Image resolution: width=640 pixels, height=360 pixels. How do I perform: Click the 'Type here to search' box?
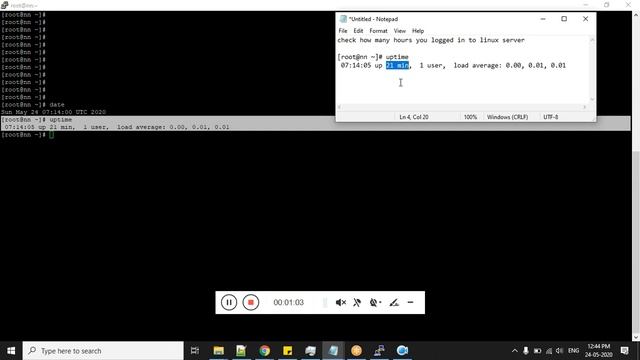(103, 351)
